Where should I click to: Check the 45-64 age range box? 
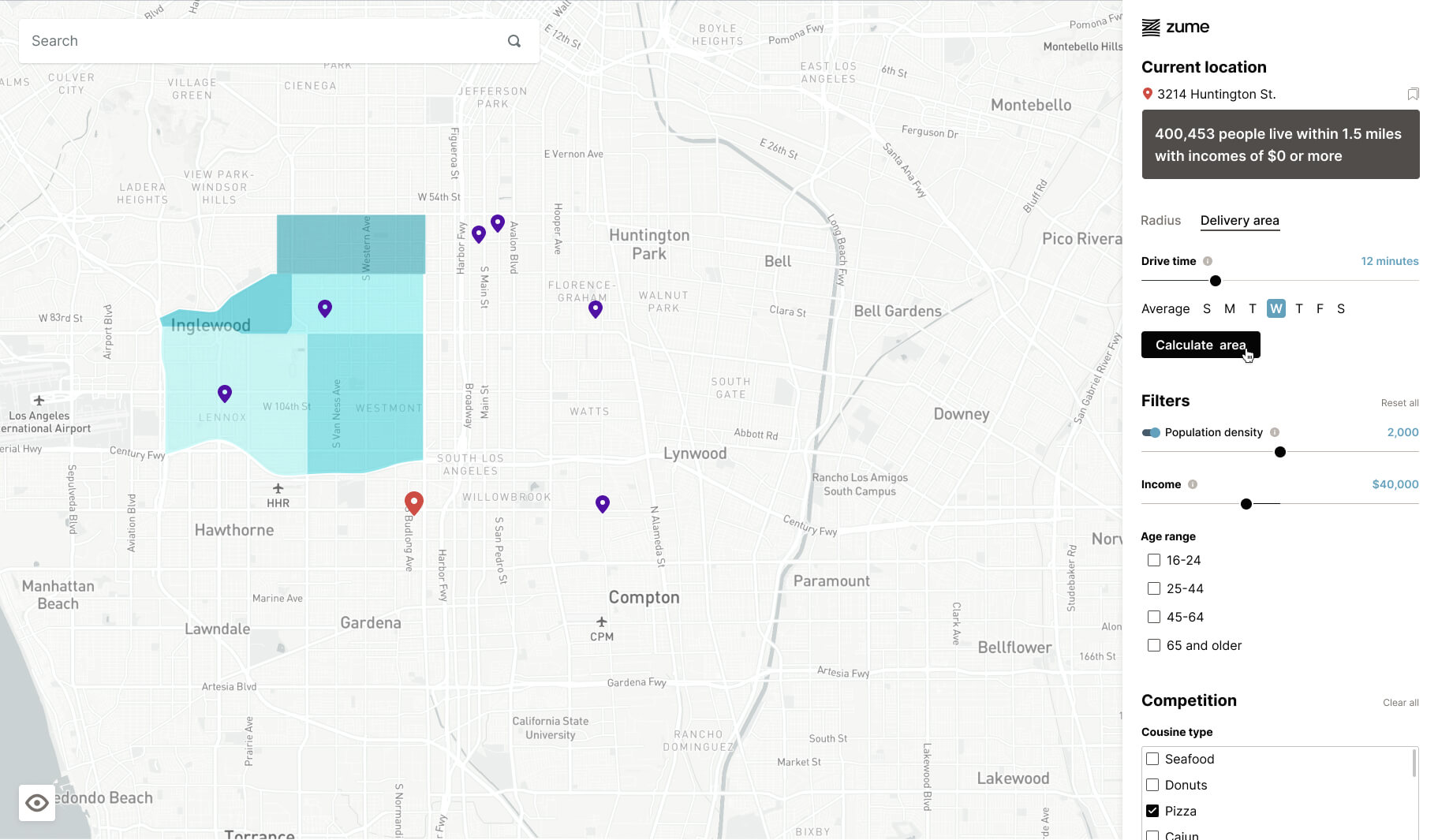pyautogui.click(x=1154, y=617)
